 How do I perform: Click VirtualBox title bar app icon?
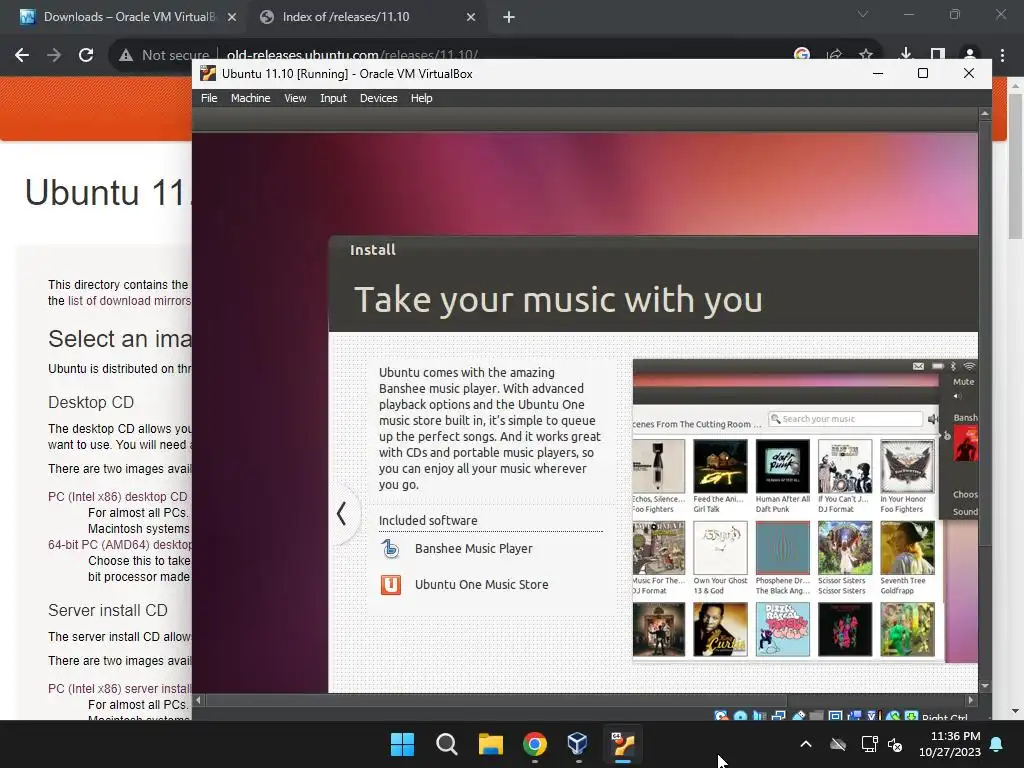[x=208, y=73]
